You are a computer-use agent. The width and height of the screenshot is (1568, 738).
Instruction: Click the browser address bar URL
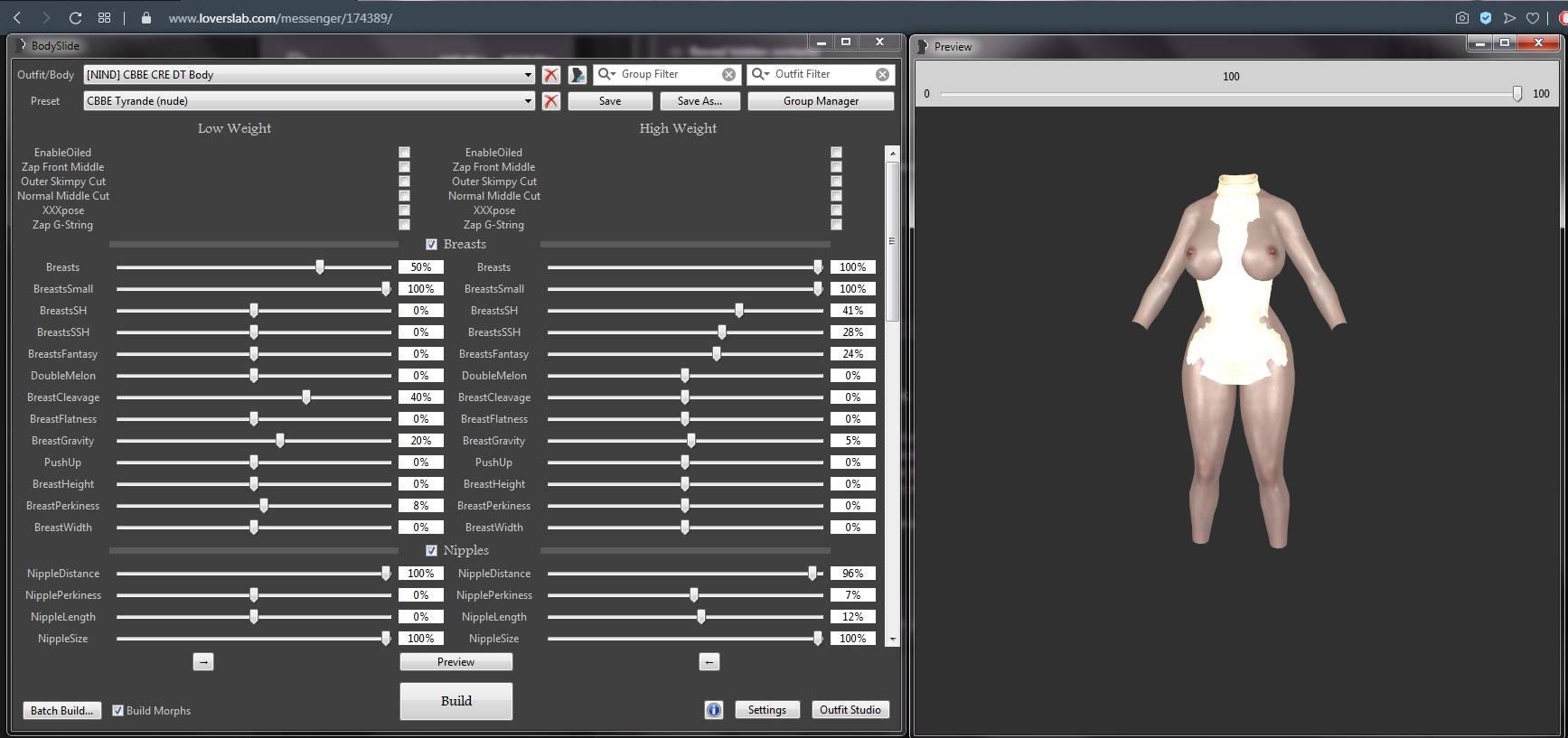[x=280, y=18]
